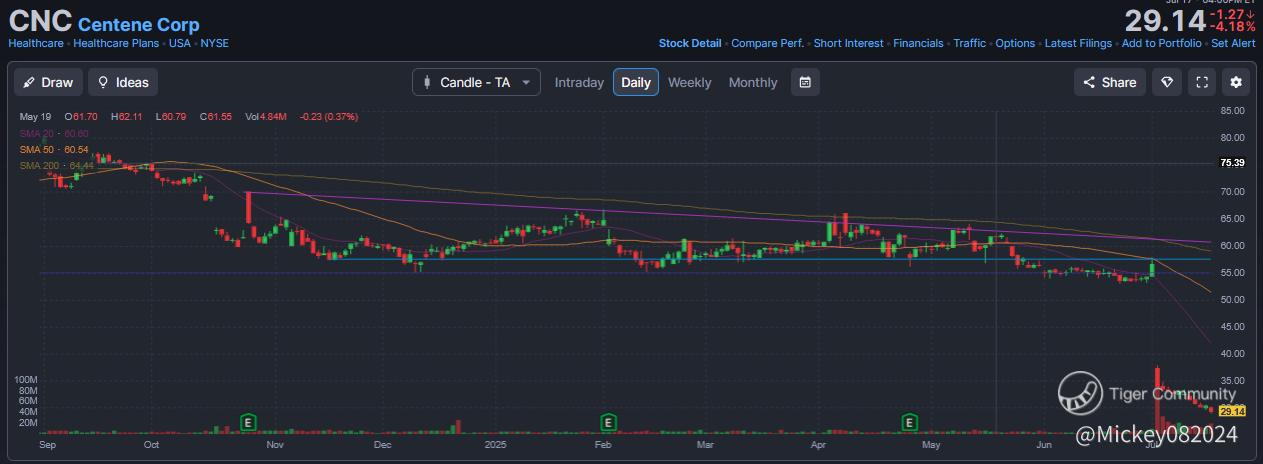Open the Draw tool
Viewport: 1263px width, 464px height.
(48, 82)
